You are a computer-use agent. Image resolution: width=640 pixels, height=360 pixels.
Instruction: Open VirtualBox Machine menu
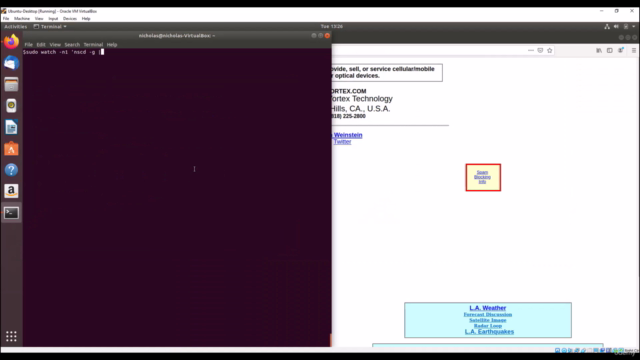(x=22, y=18)
